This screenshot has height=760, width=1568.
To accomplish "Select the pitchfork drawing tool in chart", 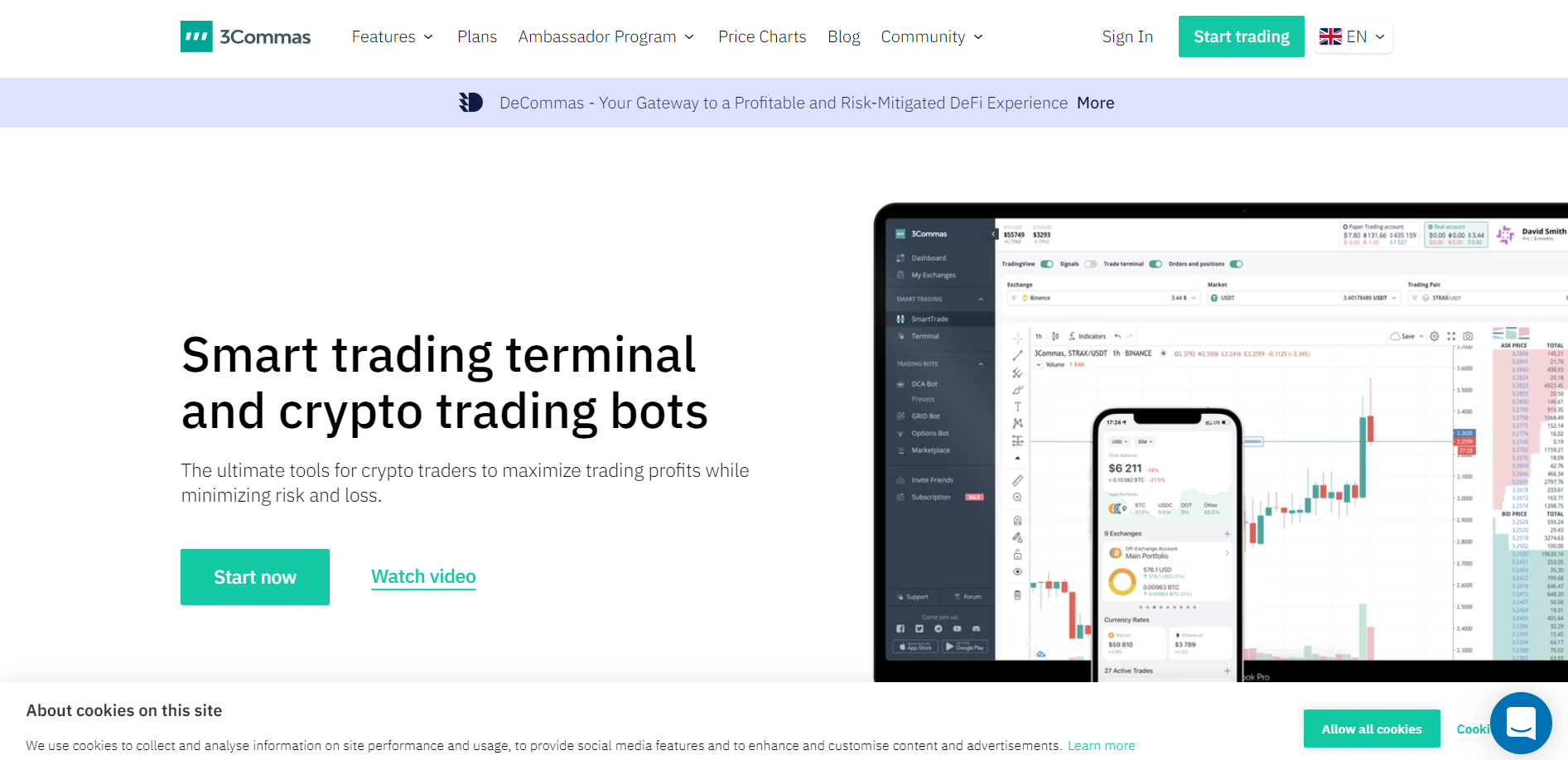I will 1017,373.
